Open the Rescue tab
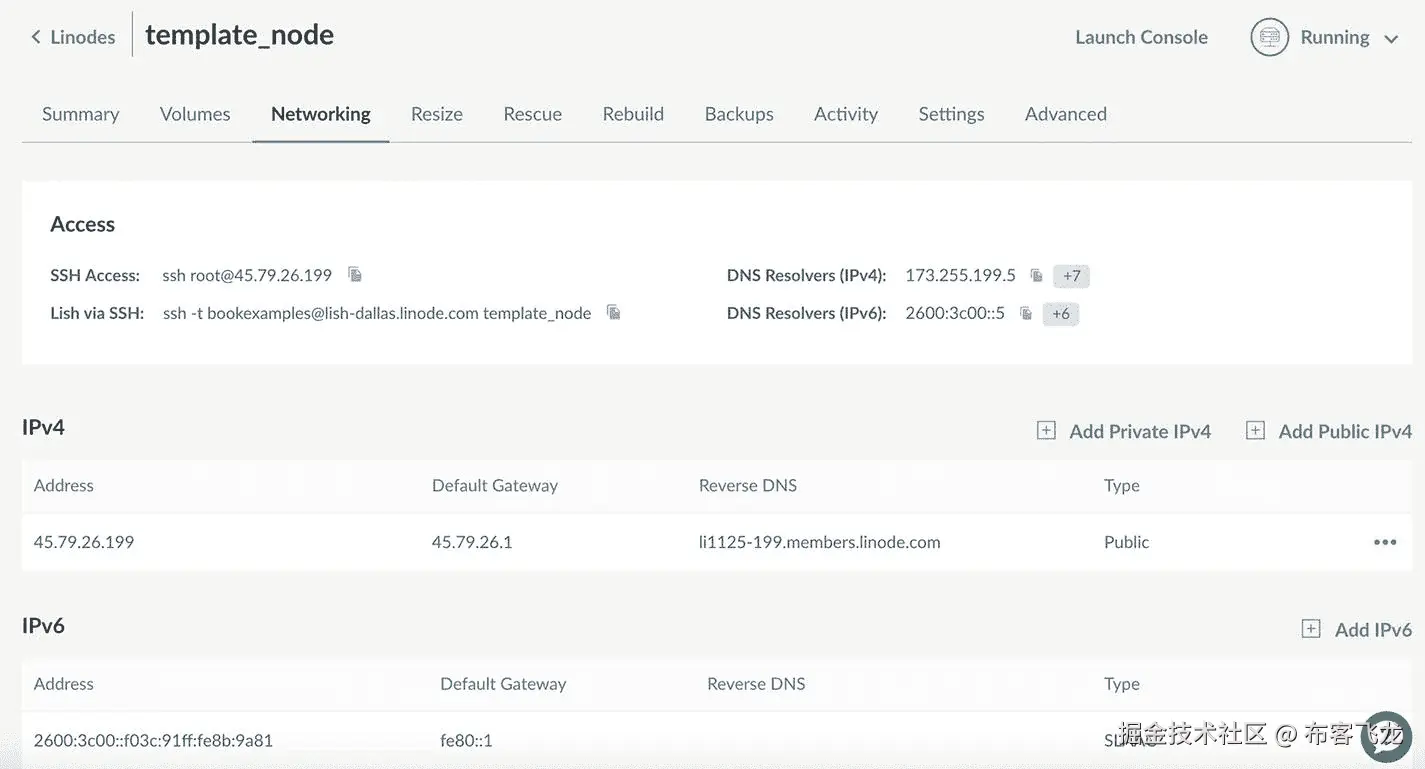 (532, 114)
